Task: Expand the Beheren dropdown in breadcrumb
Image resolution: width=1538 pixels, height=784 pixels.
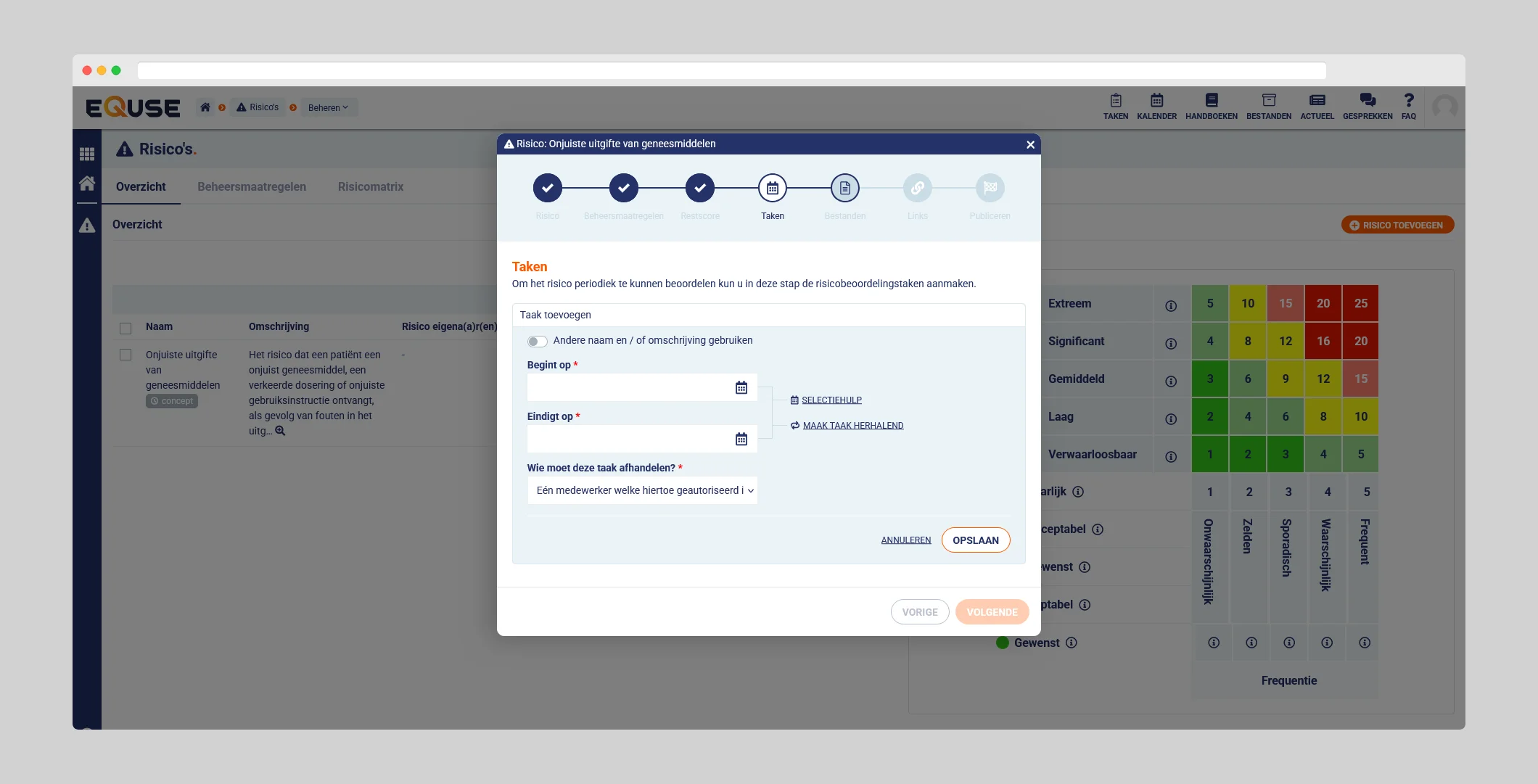Action: [328, 107]
